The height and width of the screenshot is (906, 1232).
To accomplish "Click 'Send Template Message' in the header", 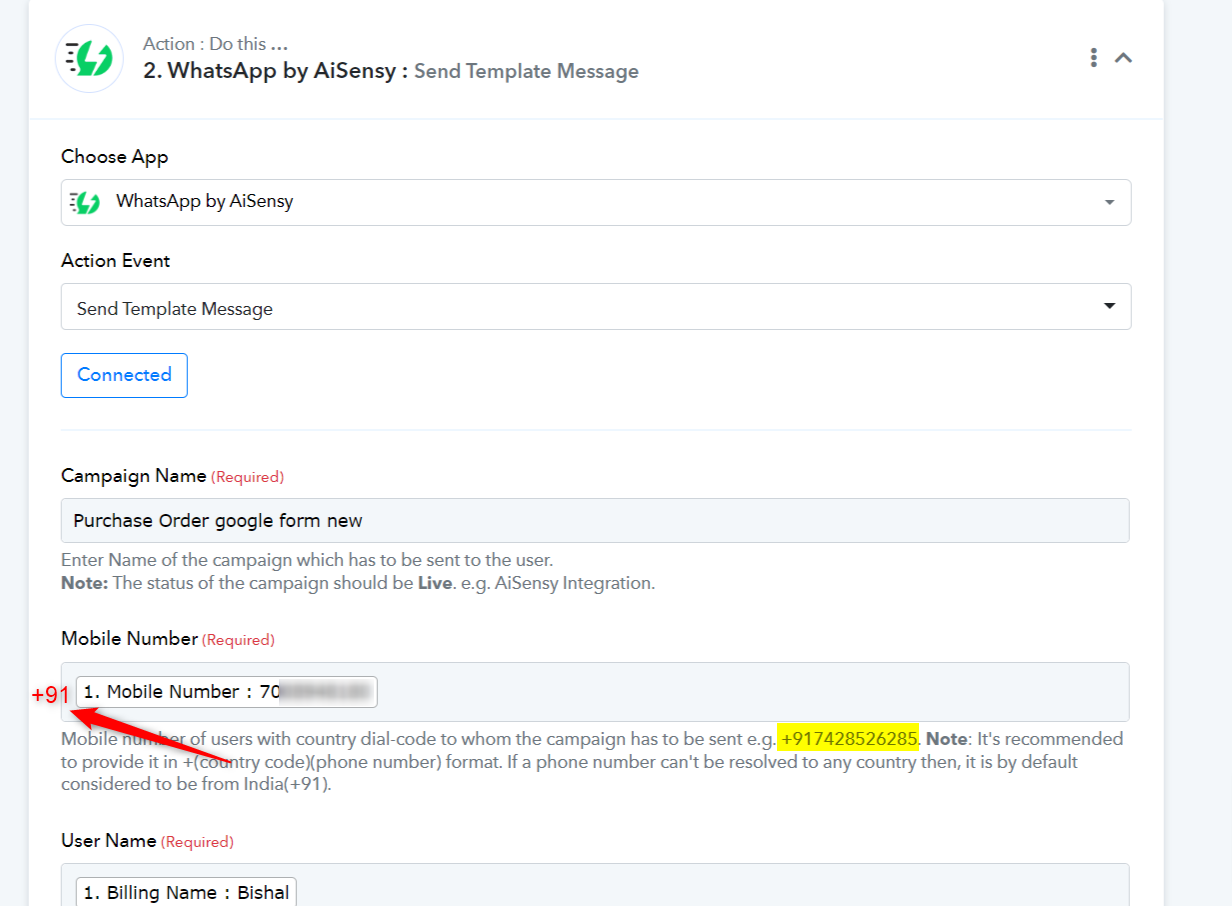I will 527,72.
